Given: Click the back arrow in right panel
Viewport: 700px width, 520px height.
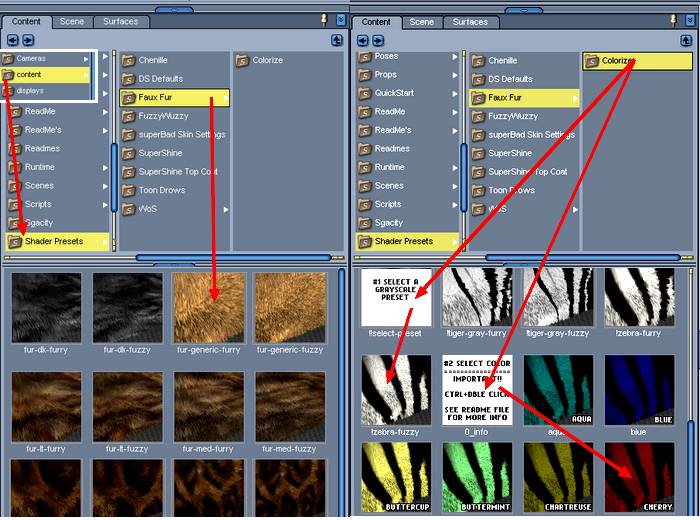Looking at the screenshot, I should [x=362, y=41].
